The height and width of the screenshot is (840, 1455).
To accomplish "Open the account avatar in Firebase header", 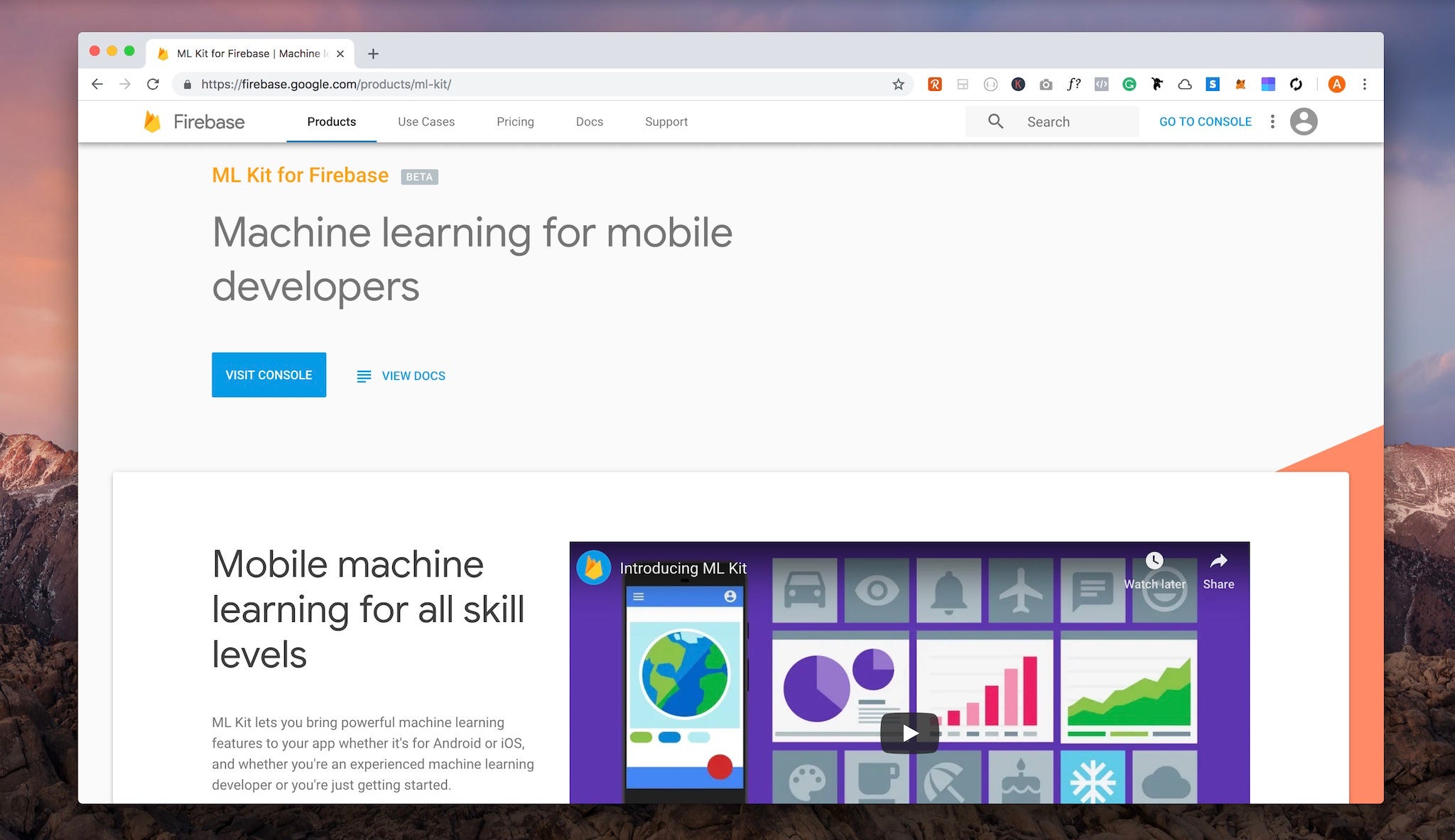I will tap(1303, 121).
